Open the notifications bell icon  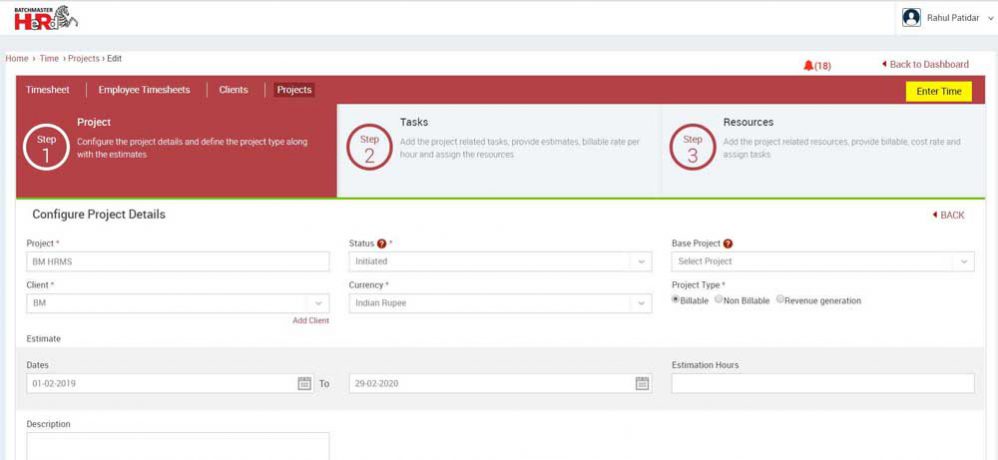pyautogui.click(x=809, y=65)
